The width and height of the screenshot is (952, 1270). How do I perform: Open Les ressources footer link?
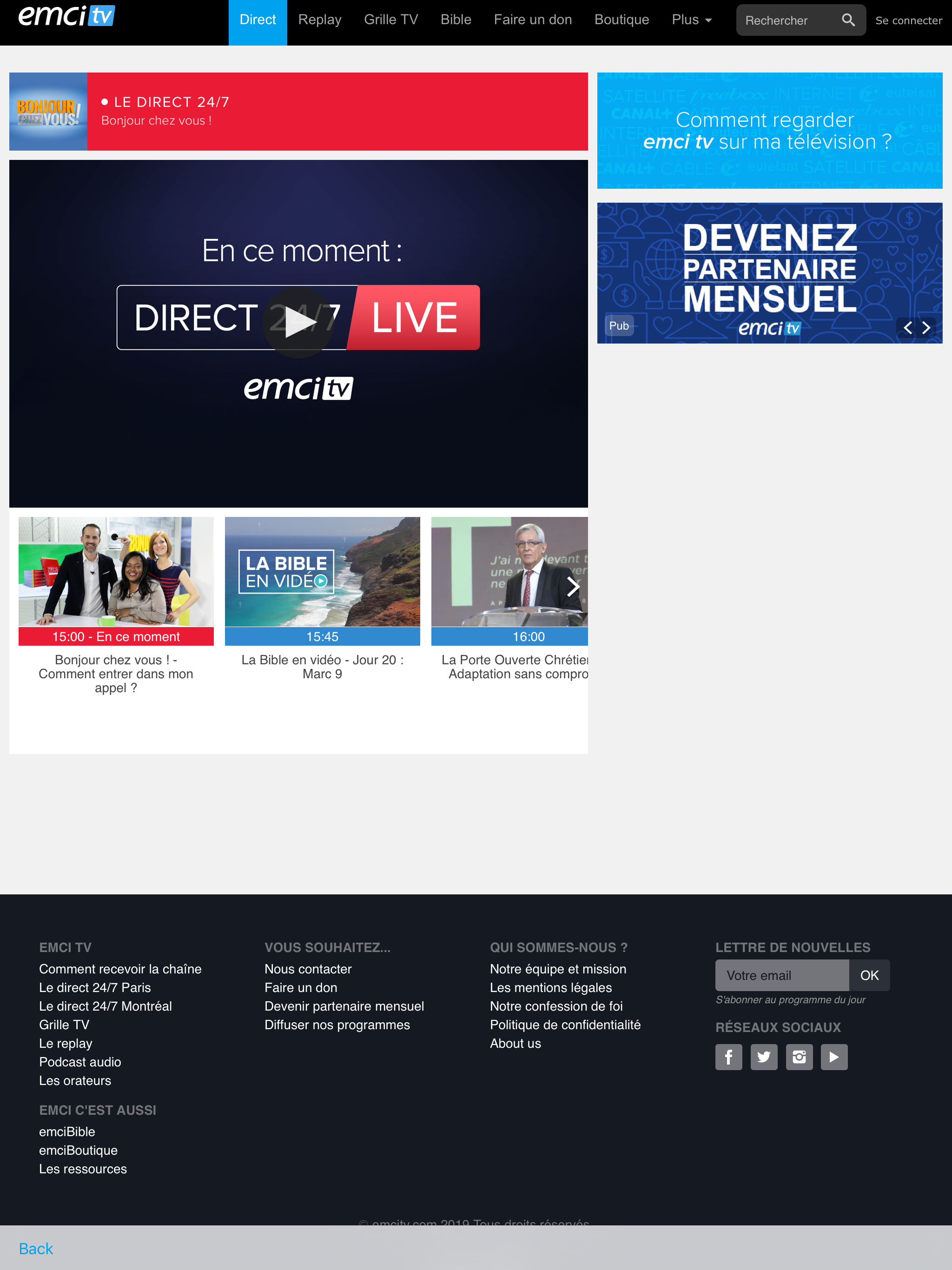coord(83,1168)
